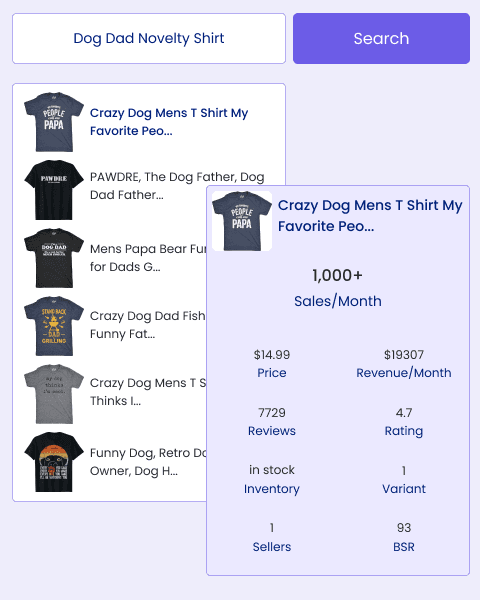Select the PAWDRE, The Dog Father listing
The height and width of the screenshot is (600, 480).
click(x=177, y=186)
